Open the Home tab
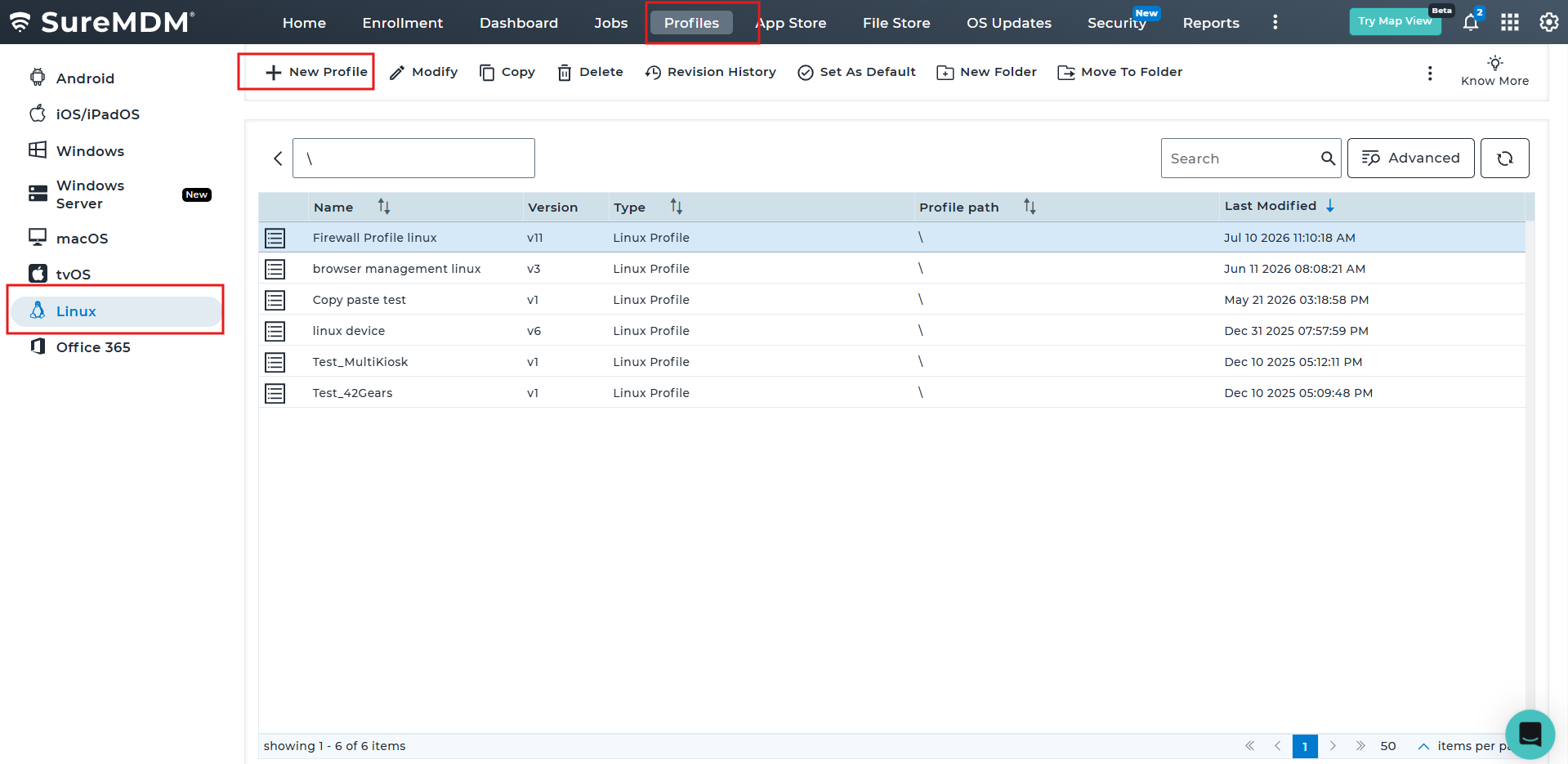Screen dimensions: 1568x764 (304, 23)
